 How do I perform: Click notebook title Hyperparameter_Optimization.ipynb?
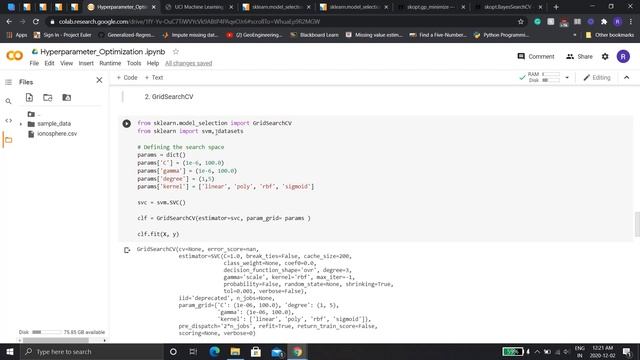point(102,52)
